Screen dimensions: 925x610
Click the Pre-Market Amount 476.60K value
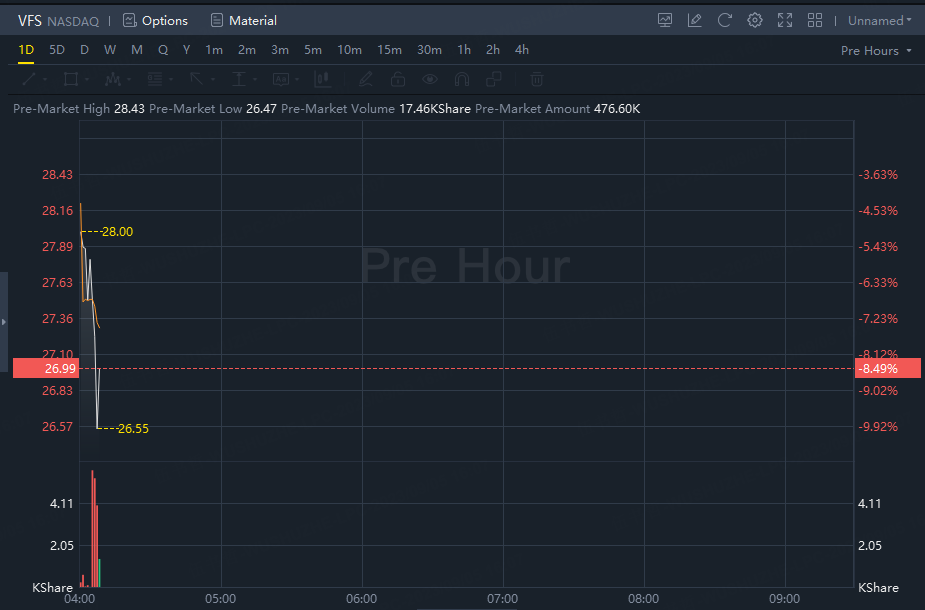(x=617, y=109)
